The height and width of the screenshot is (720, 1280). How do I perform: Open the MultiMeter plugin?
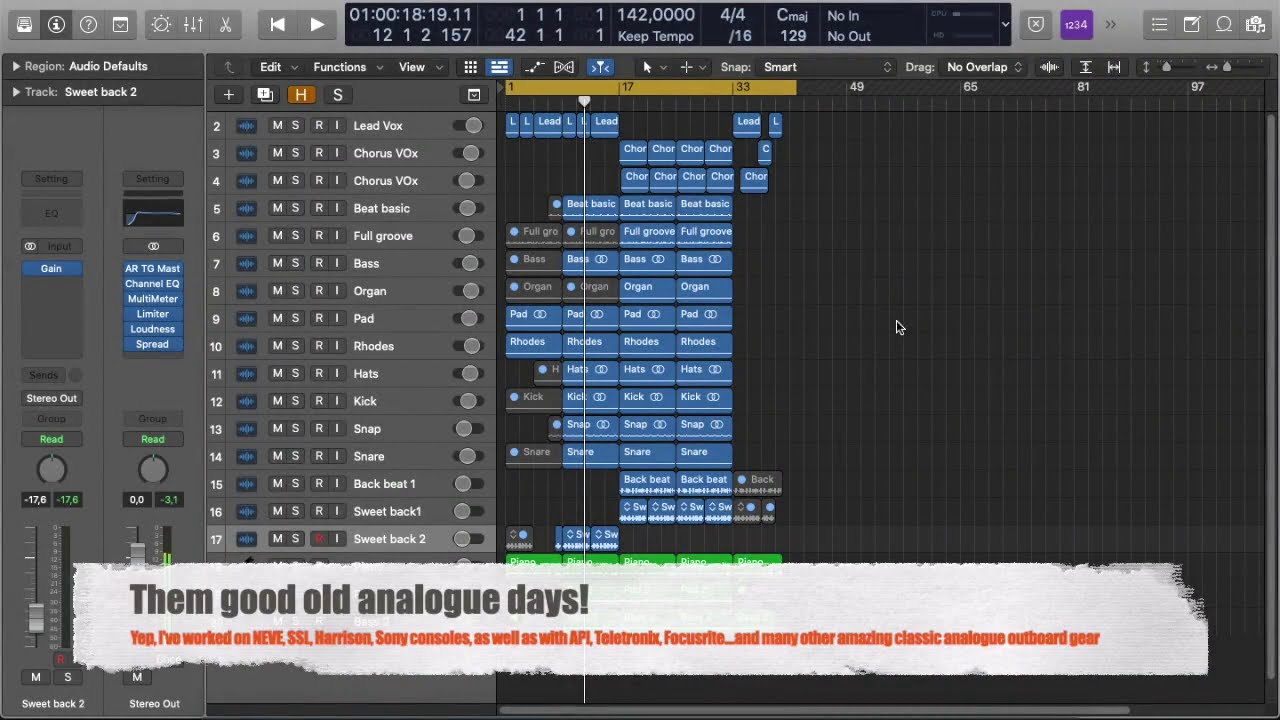[x=152, y=299]
